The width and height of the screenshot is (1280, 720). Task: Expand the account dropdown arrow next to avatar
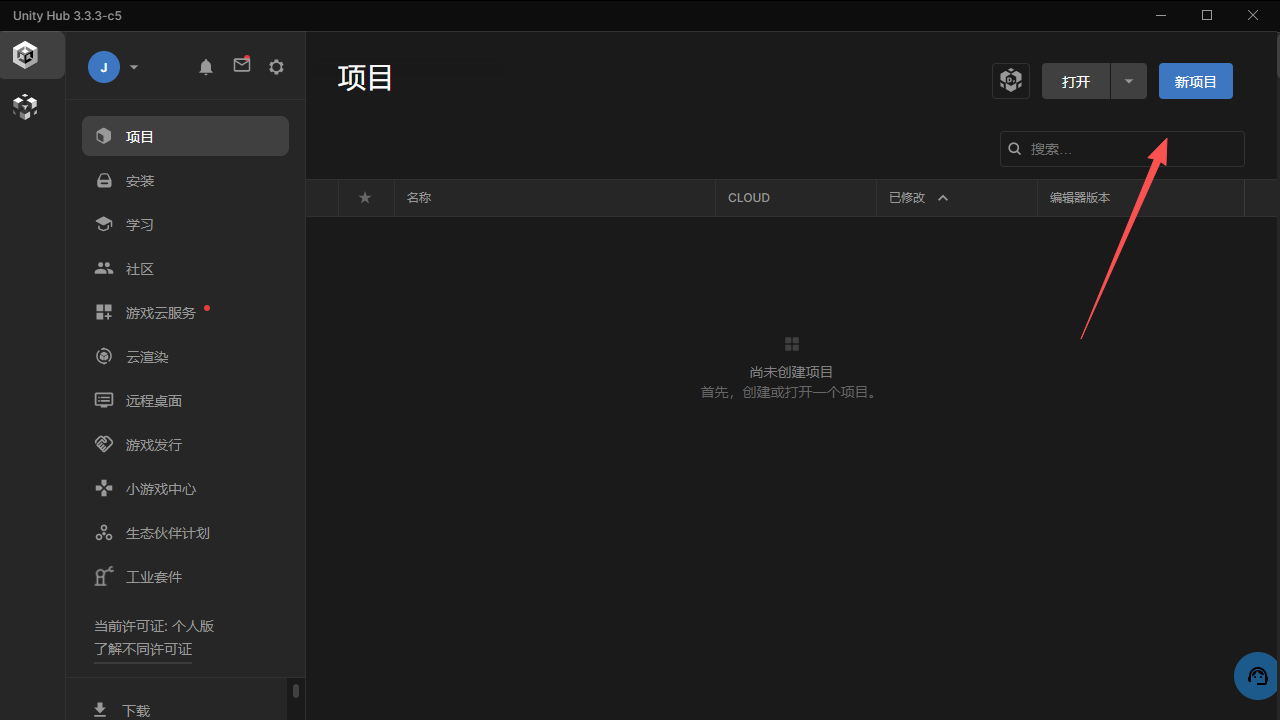(134, 67)
